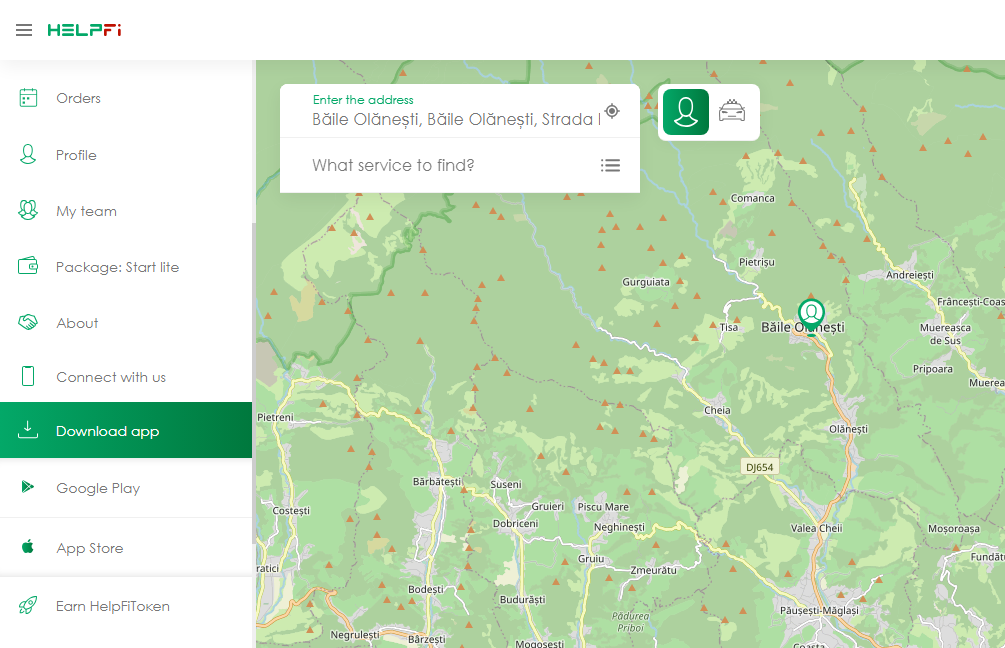This screenshot has height=648, width=1005.
Task: Click the locate me crosshair icon
Action: pos(612,111)
